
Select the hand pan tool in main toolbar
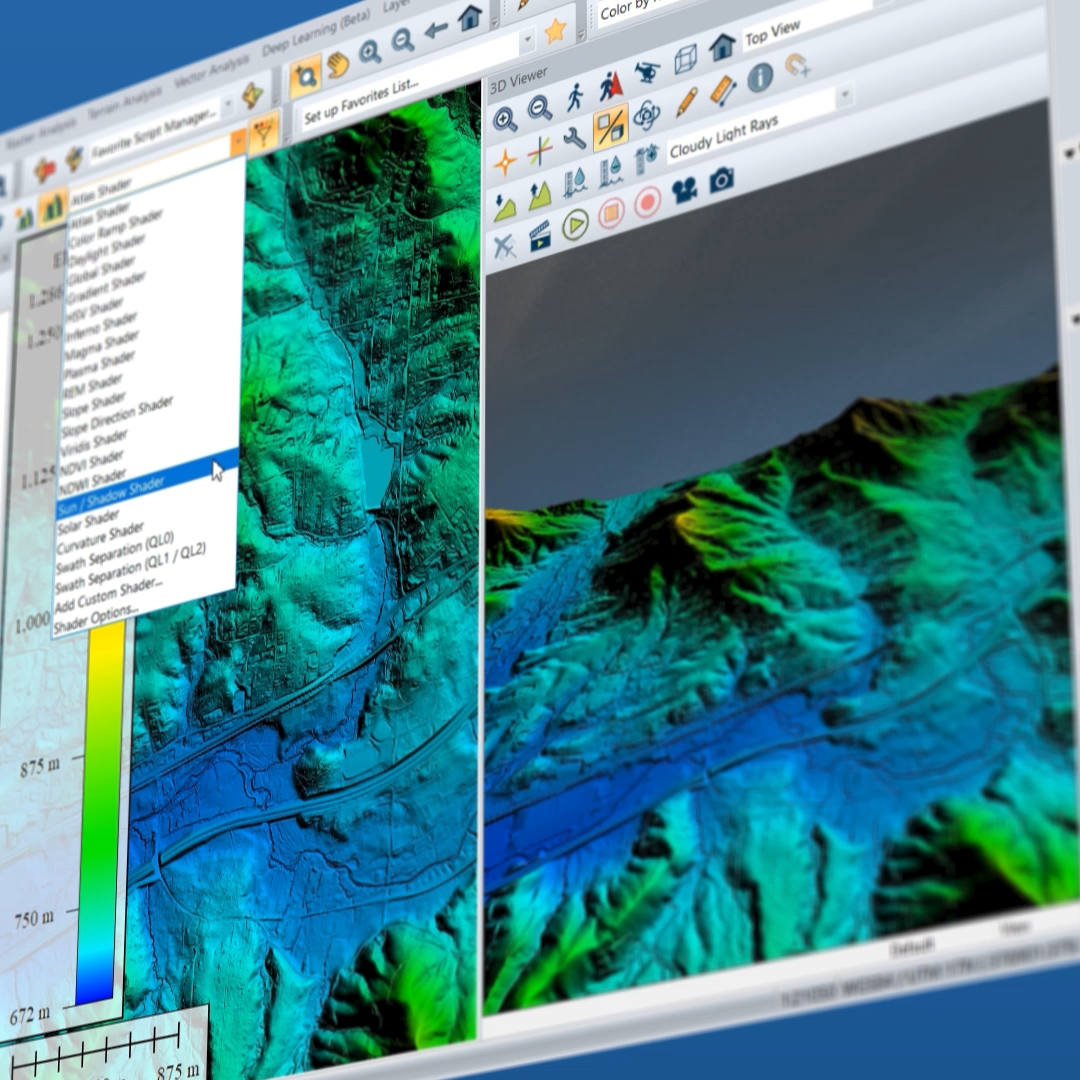click(x=338, y=65)
